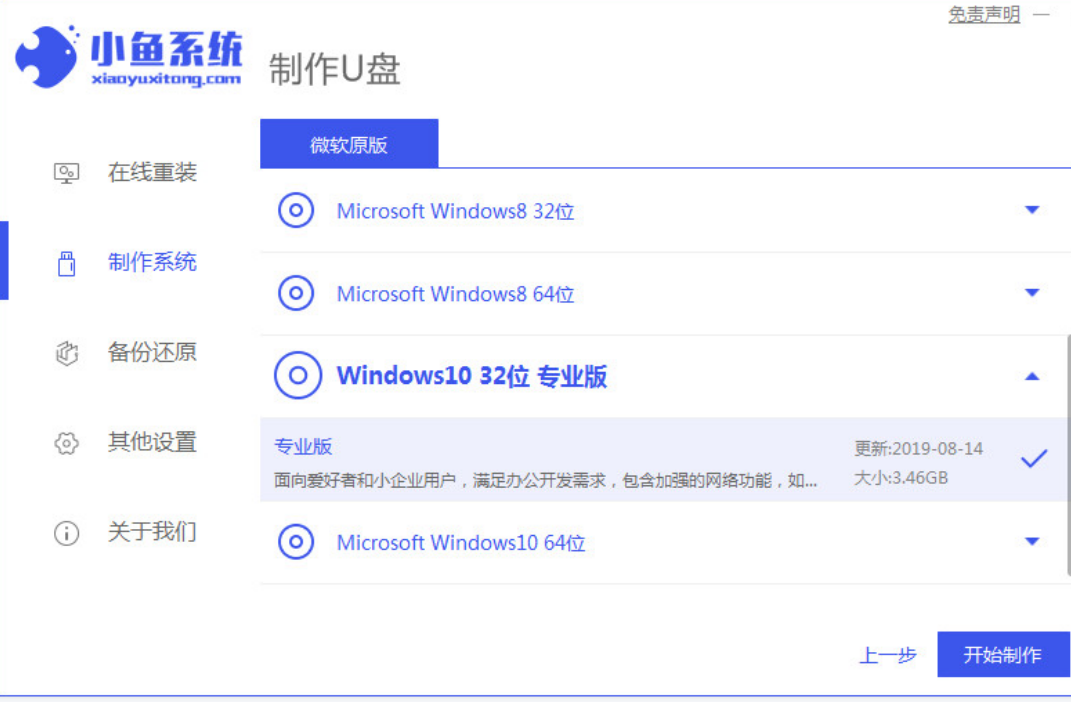Go back with 上一步 link

point(887,656)
